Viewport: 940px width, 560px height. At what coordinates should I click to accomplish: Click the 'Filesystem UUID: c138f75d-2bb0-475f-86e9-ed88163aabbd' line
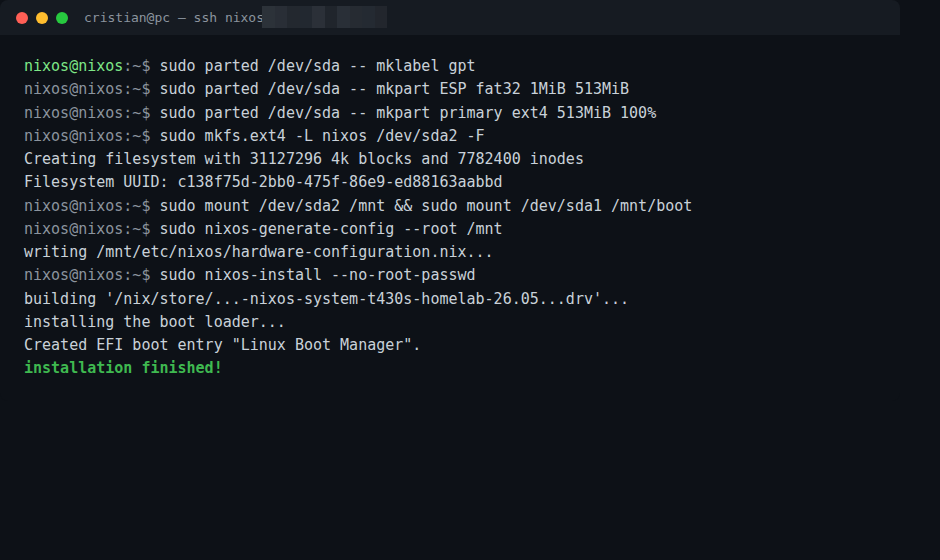263,182
